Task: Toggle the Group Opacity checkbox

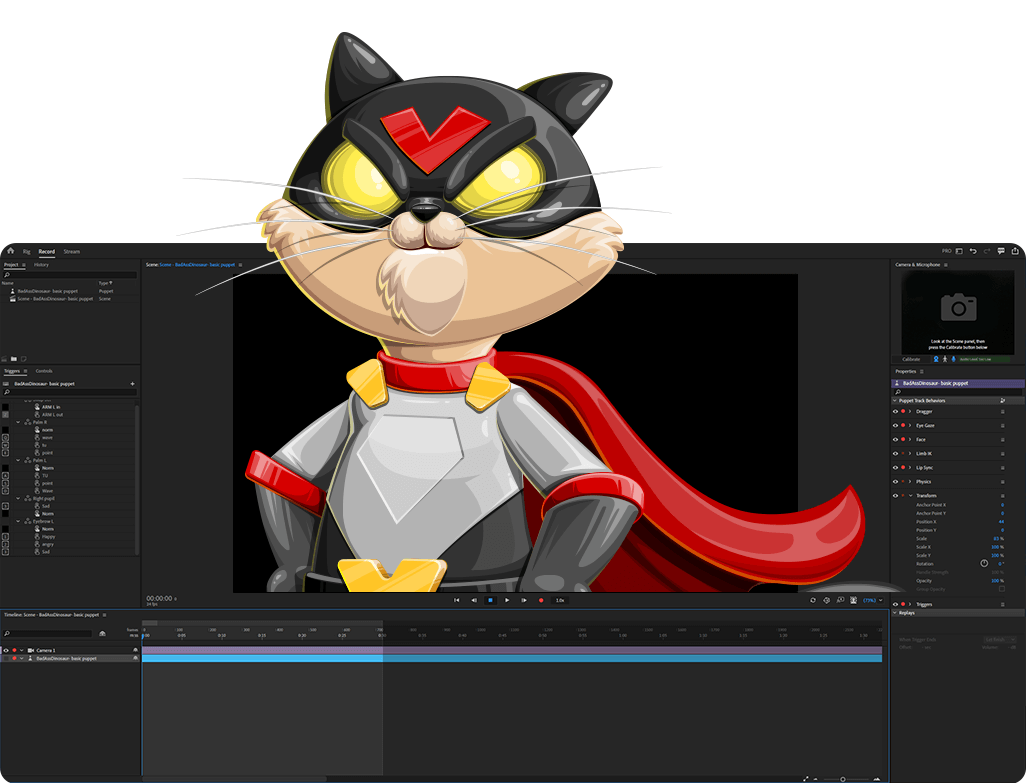Action: [1001, 589]
